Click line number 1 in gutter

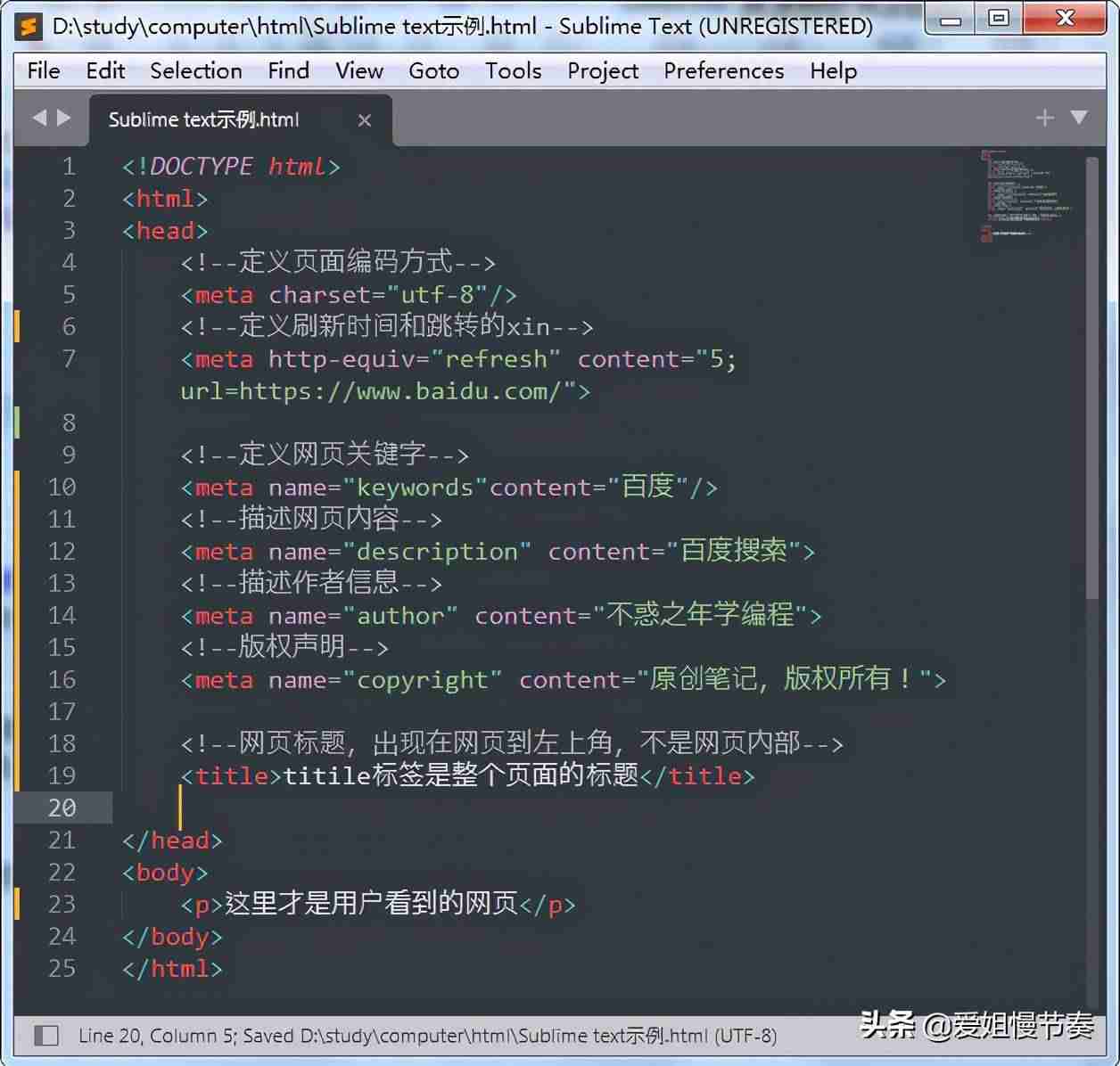[69, 167]
